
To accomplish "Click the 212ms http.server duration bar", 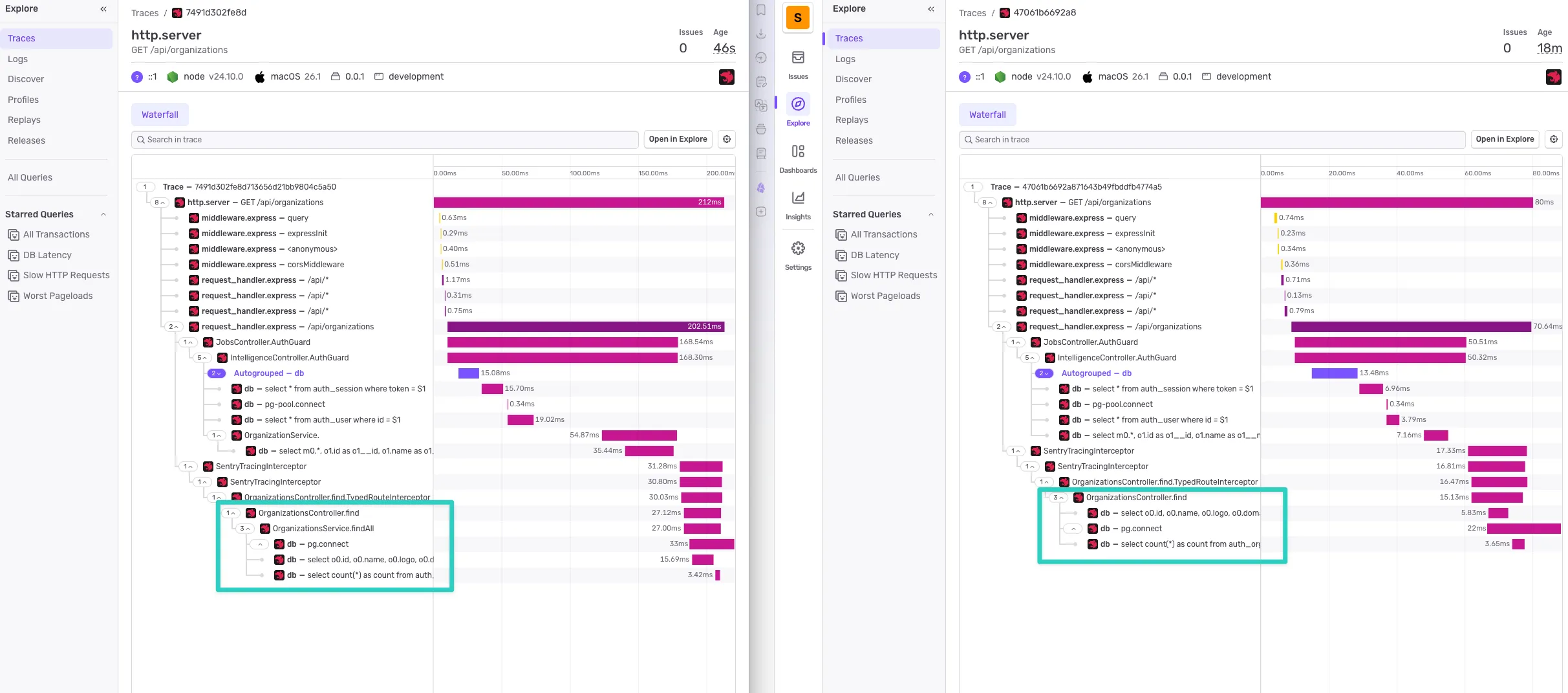I will (x=578, y=203).
